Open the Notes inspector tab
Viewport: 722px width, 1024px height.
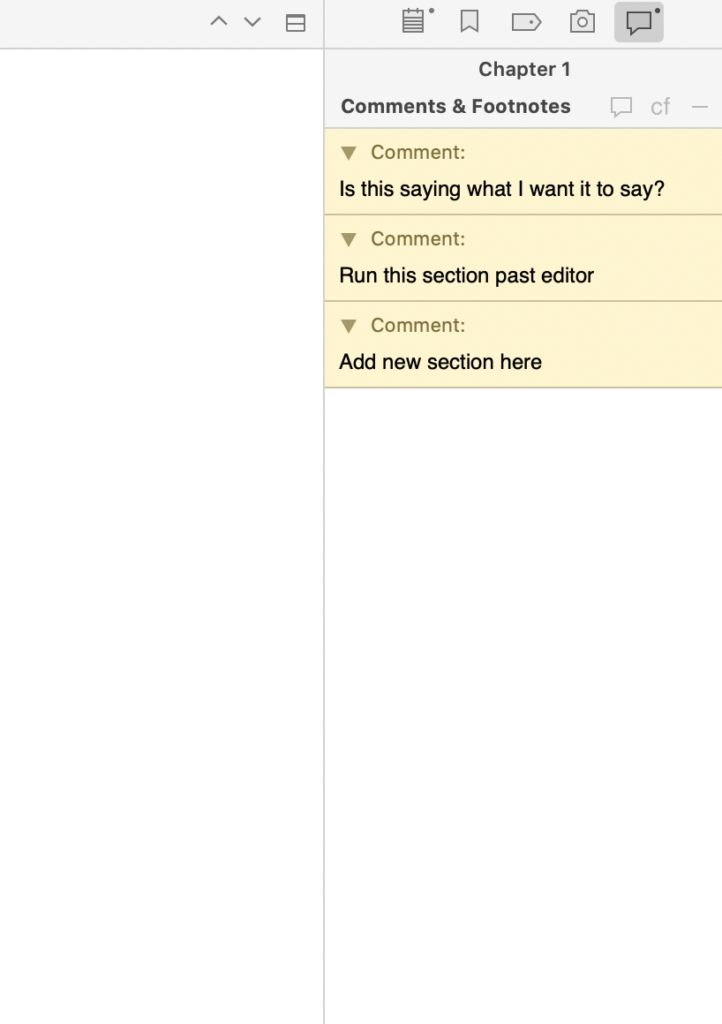point(413,22)
